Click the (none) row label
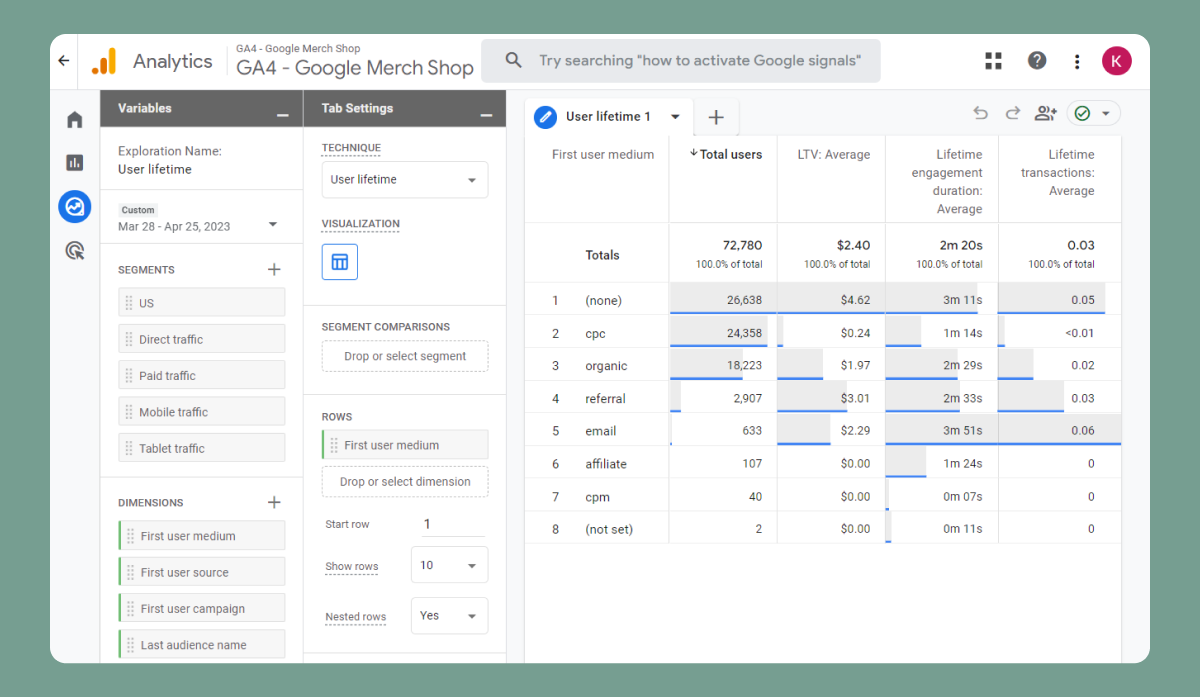The image size is (1200, 697). (603, 300)
